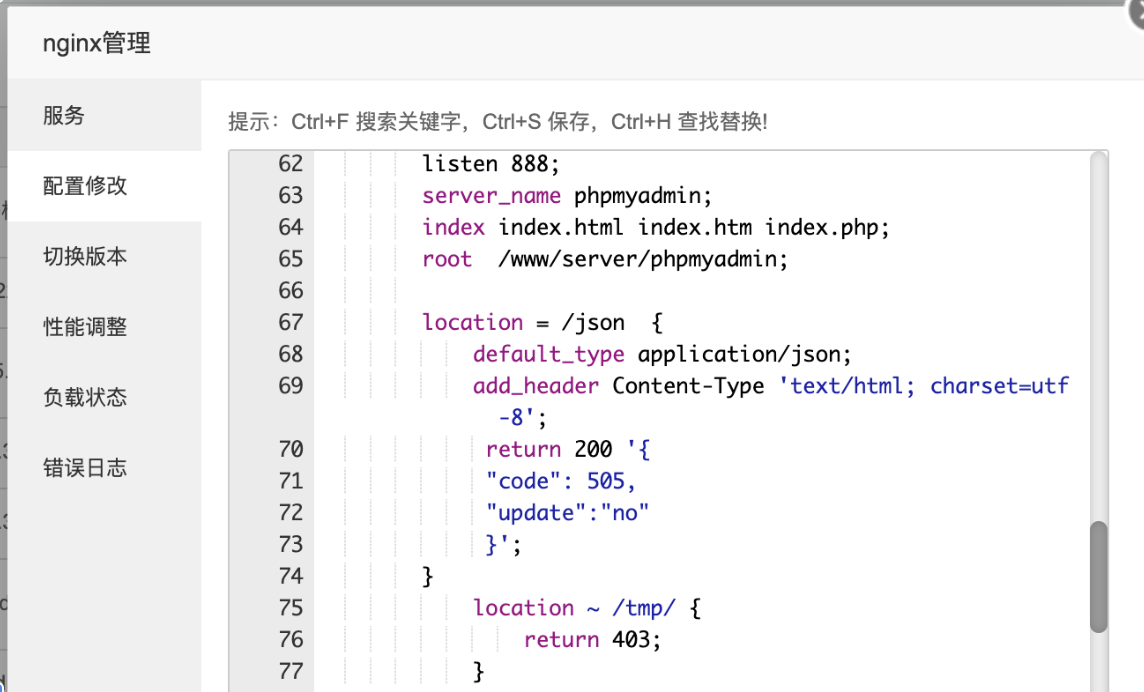View the 错误日志 tab

click(104, 468)
